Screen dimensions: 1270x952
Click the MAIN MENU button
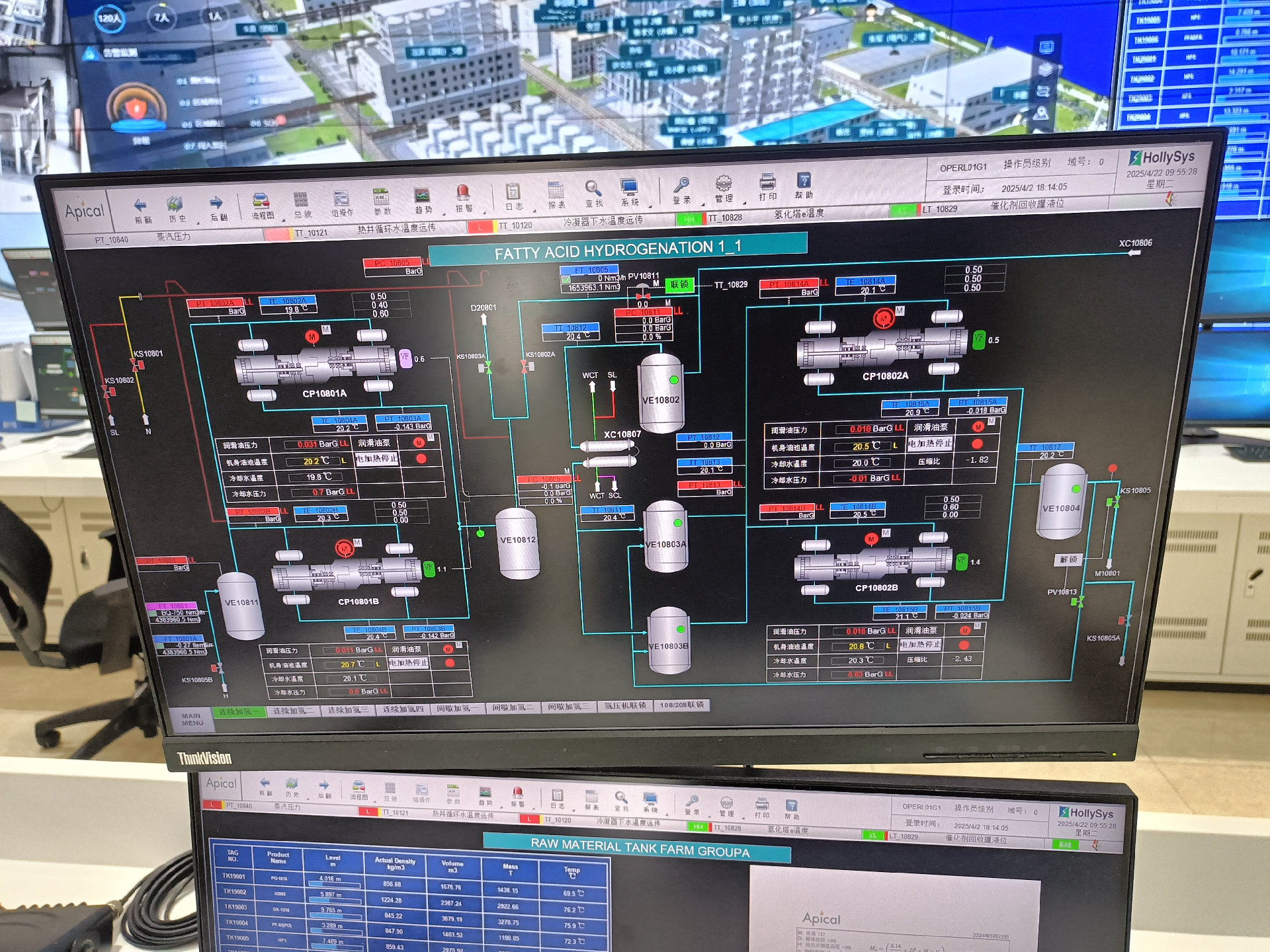[192, 719]
